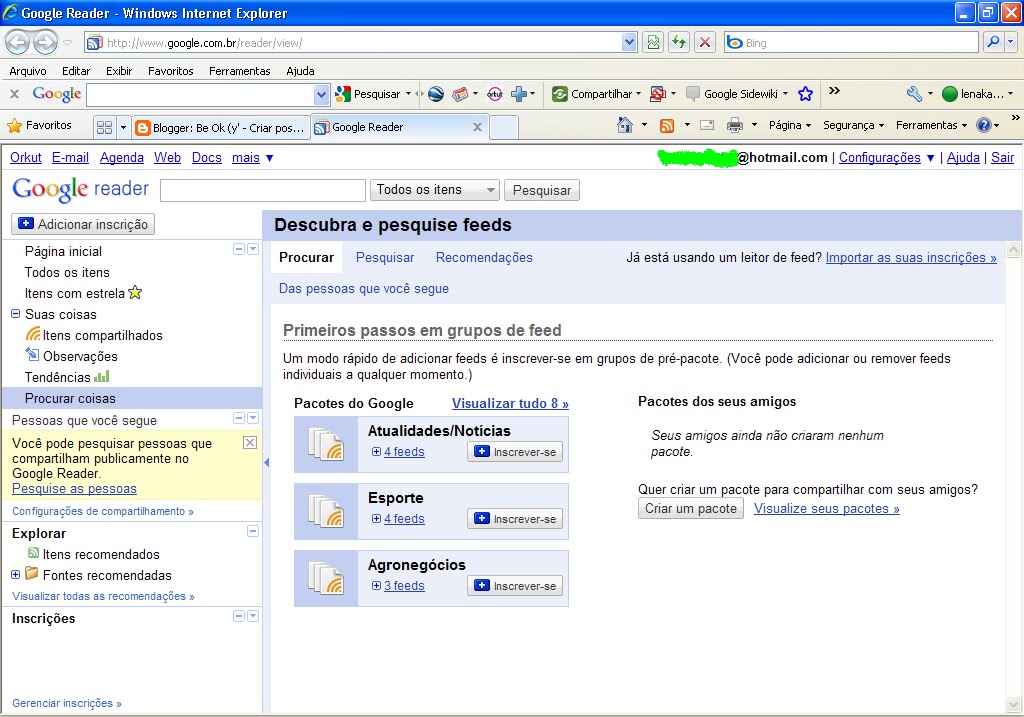Open the Página command bar dropdown
The width and height of the screenshot is (1024, 717).
point(790,125)
